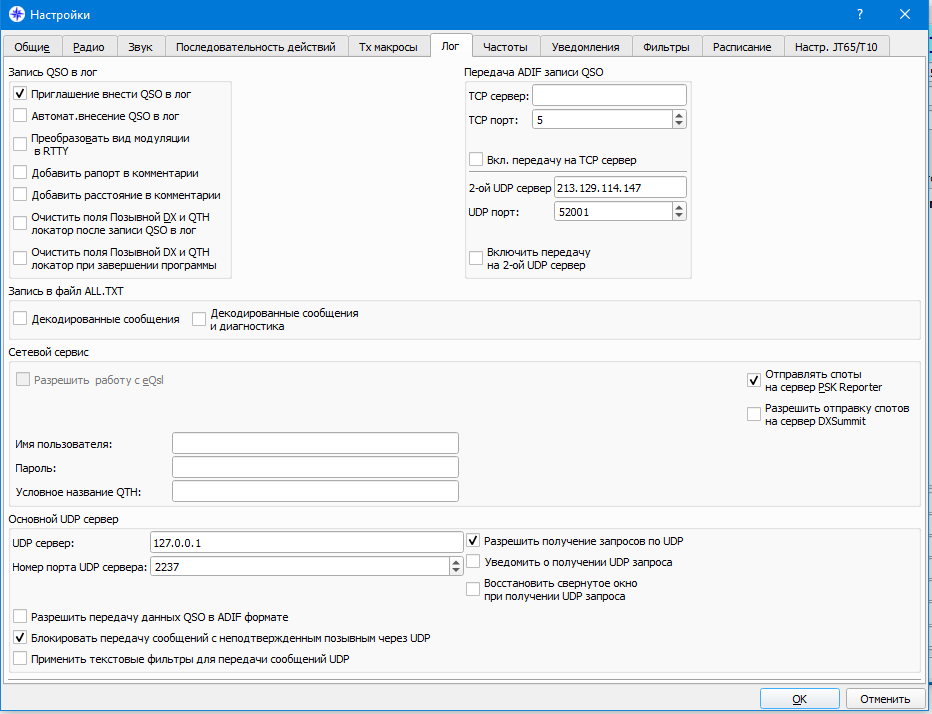
Task: Increase Номер порта UDP сервера 2237 spinner
Action: click(455, 562)
